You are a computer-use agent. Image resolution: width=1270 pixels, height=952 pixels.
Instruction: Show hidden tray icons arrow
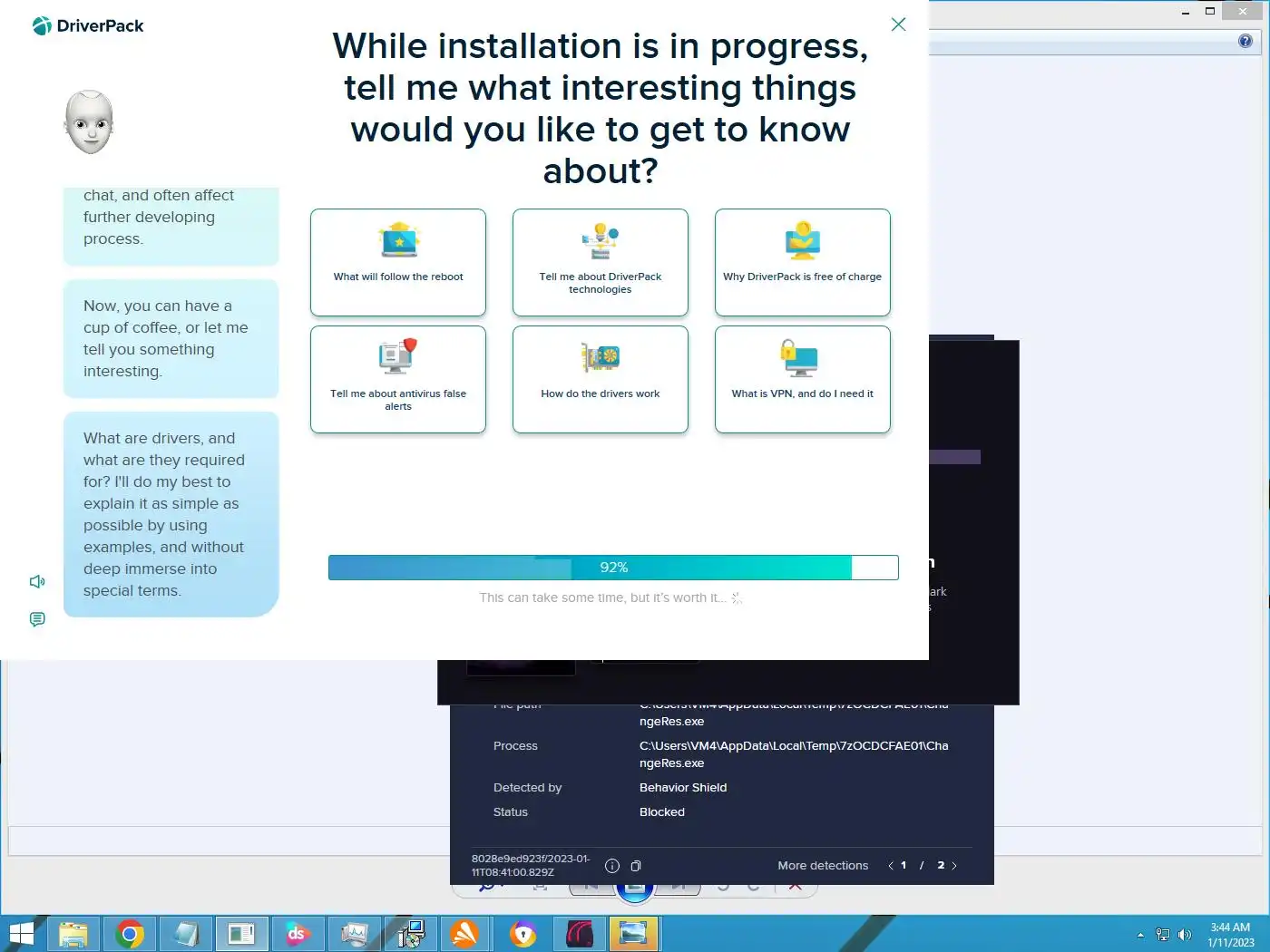click(x=1140, y=935)
